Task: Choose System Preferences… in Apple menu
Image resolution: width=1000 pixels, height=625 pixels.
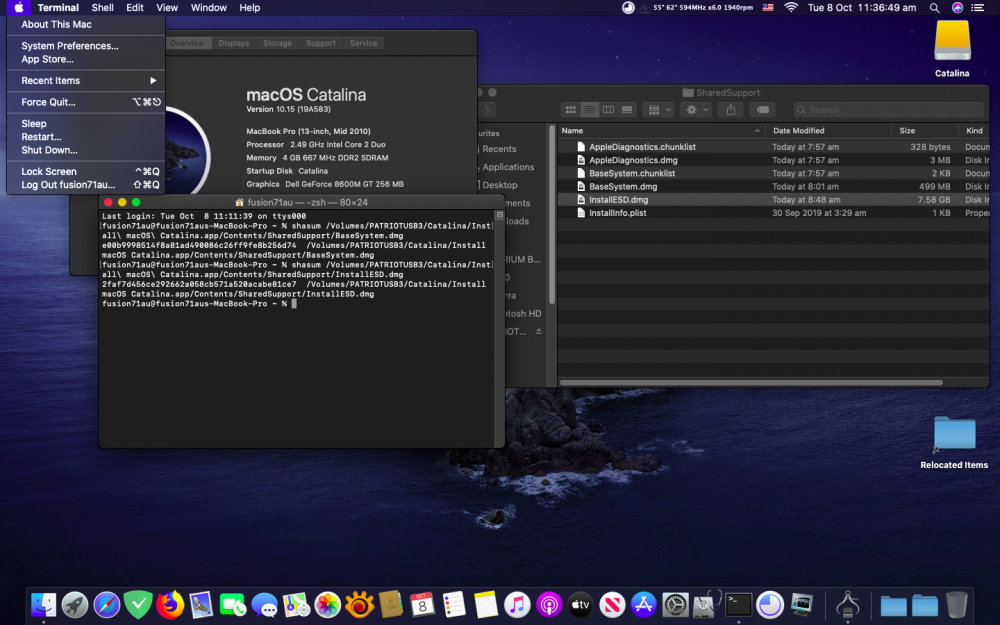Action: tap(85, 46)
